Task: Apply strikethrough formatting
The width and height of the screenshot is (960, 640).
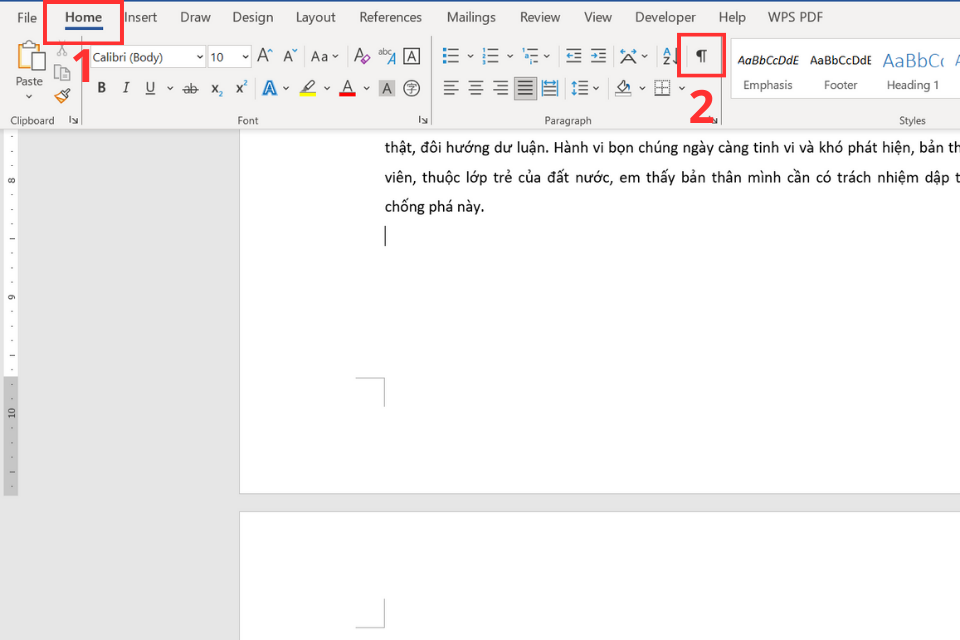Action: coord(190,88)
